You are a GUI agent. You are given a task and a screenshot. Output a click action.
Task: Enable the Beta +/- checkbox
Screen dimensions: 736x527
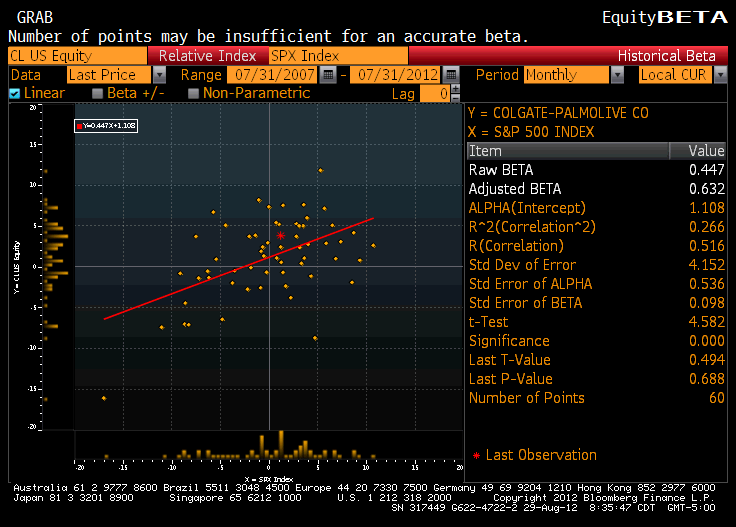click(97, 93)
